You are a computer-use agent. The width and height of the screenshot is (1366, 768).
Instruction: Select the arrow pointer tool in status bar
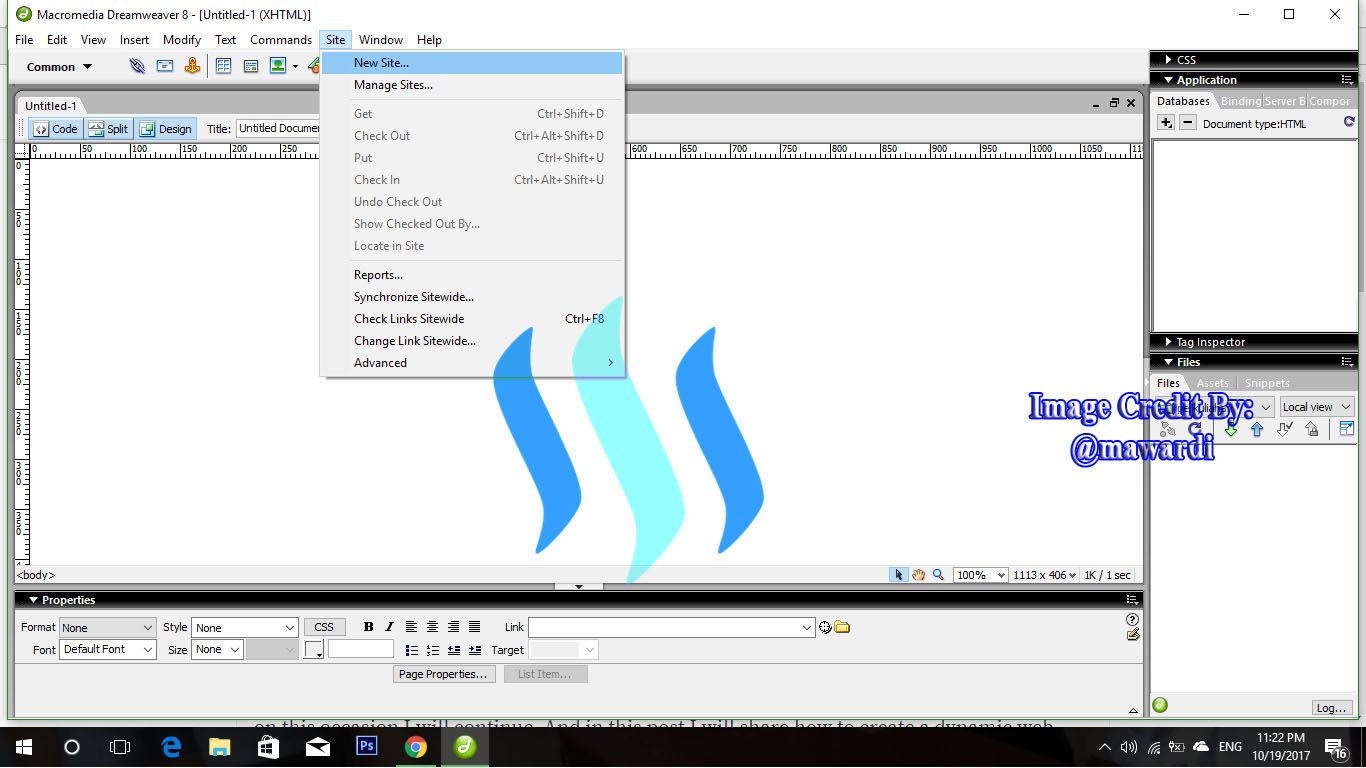coord(899,575)
